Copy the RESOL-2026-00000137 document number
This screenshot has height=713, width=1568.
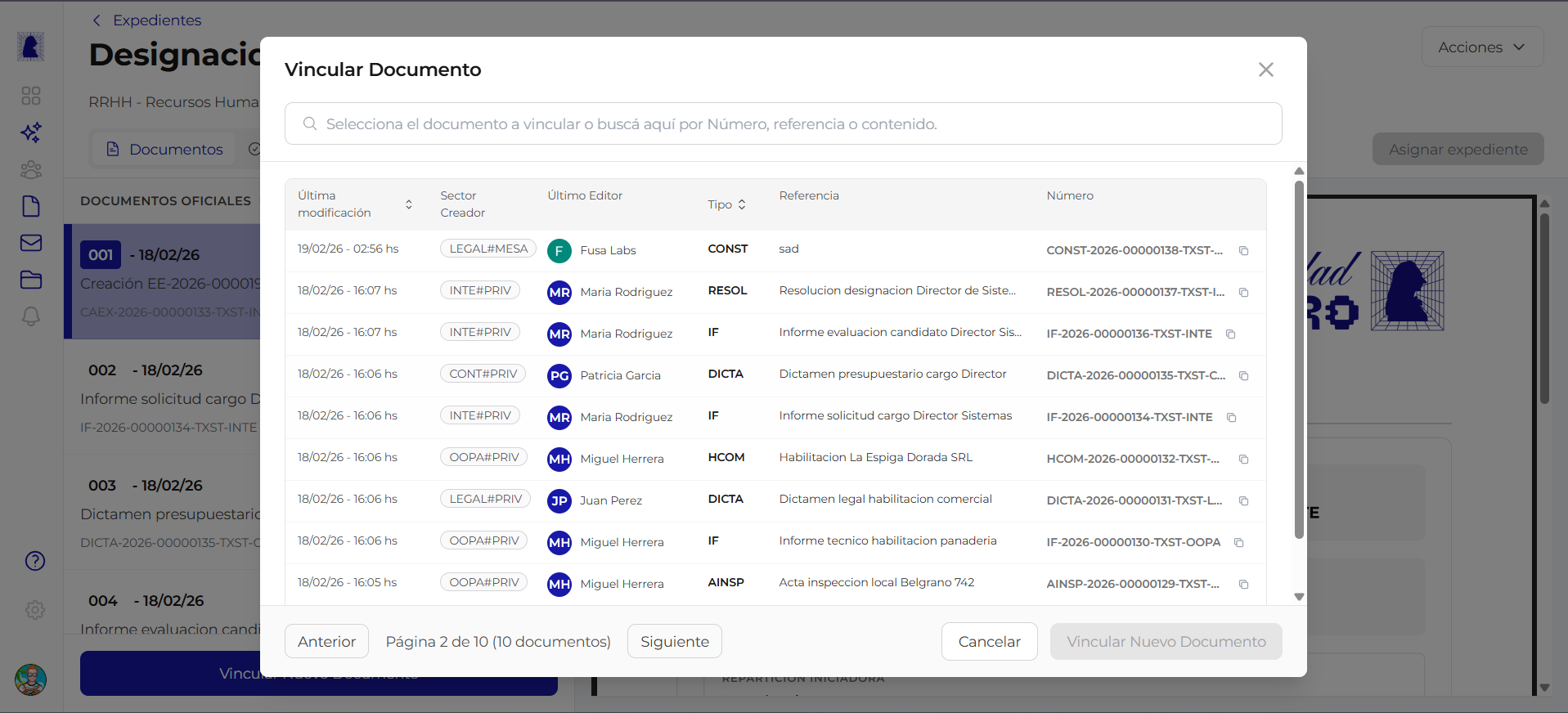tap(1243, 293)
